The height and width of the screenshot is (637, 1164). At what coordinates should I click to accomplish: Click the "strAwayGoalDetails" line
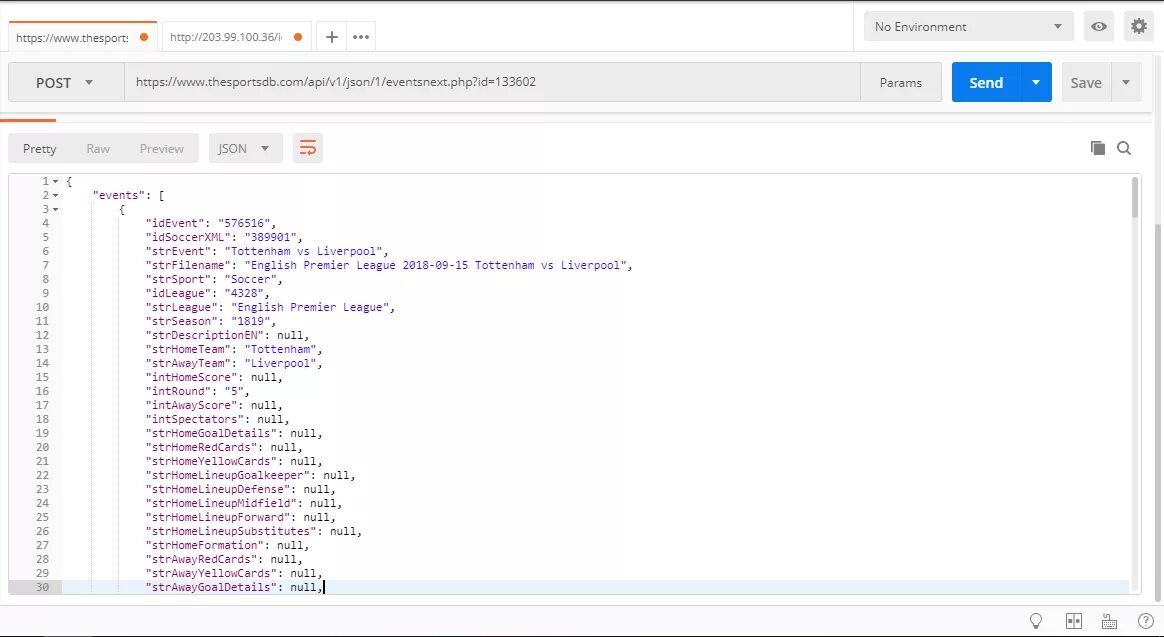(x=234, y=587)
